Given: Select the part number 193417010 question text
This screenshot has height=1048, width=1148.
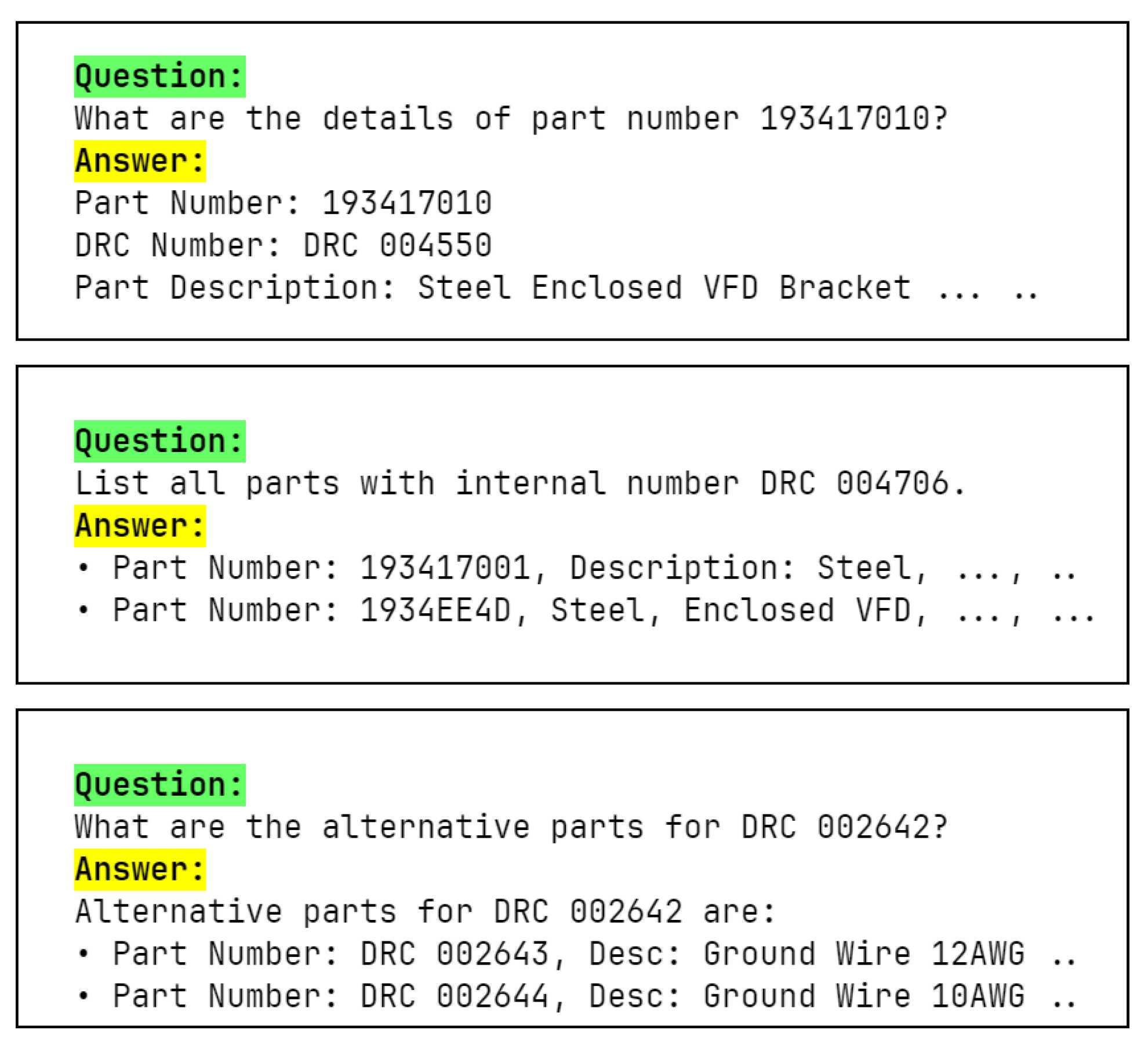Looking at the screenshot, I should [511, 119].
